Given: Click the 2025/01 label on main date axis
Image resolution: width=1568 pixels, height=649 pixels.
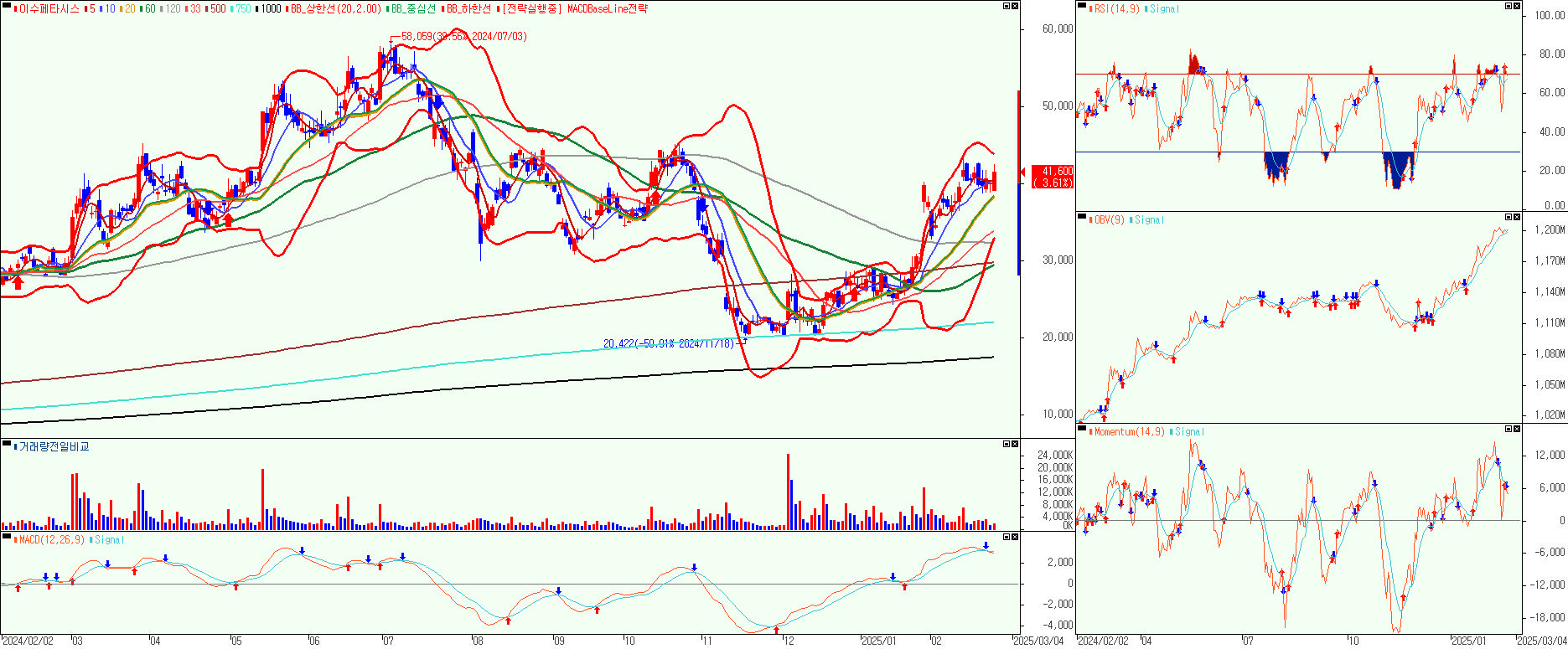Looking at the screenshot, I should pos(880,641).
